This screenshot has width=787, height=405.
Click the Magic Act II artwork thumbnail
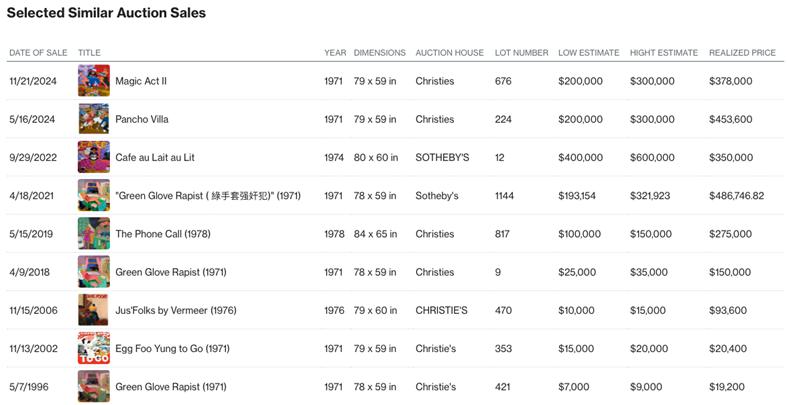94,81
